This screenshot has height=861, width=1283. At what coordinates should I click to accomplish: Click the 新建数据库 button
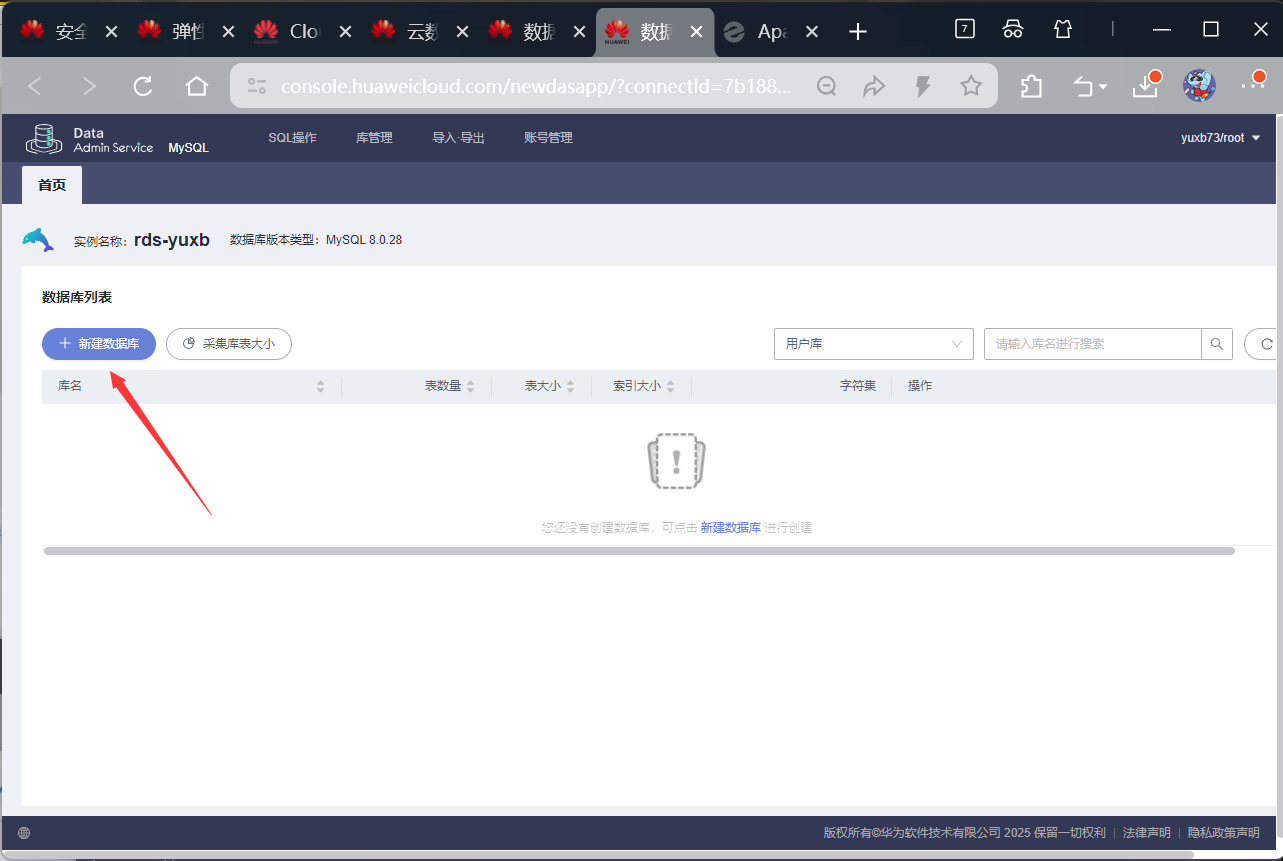pos(99,344)
